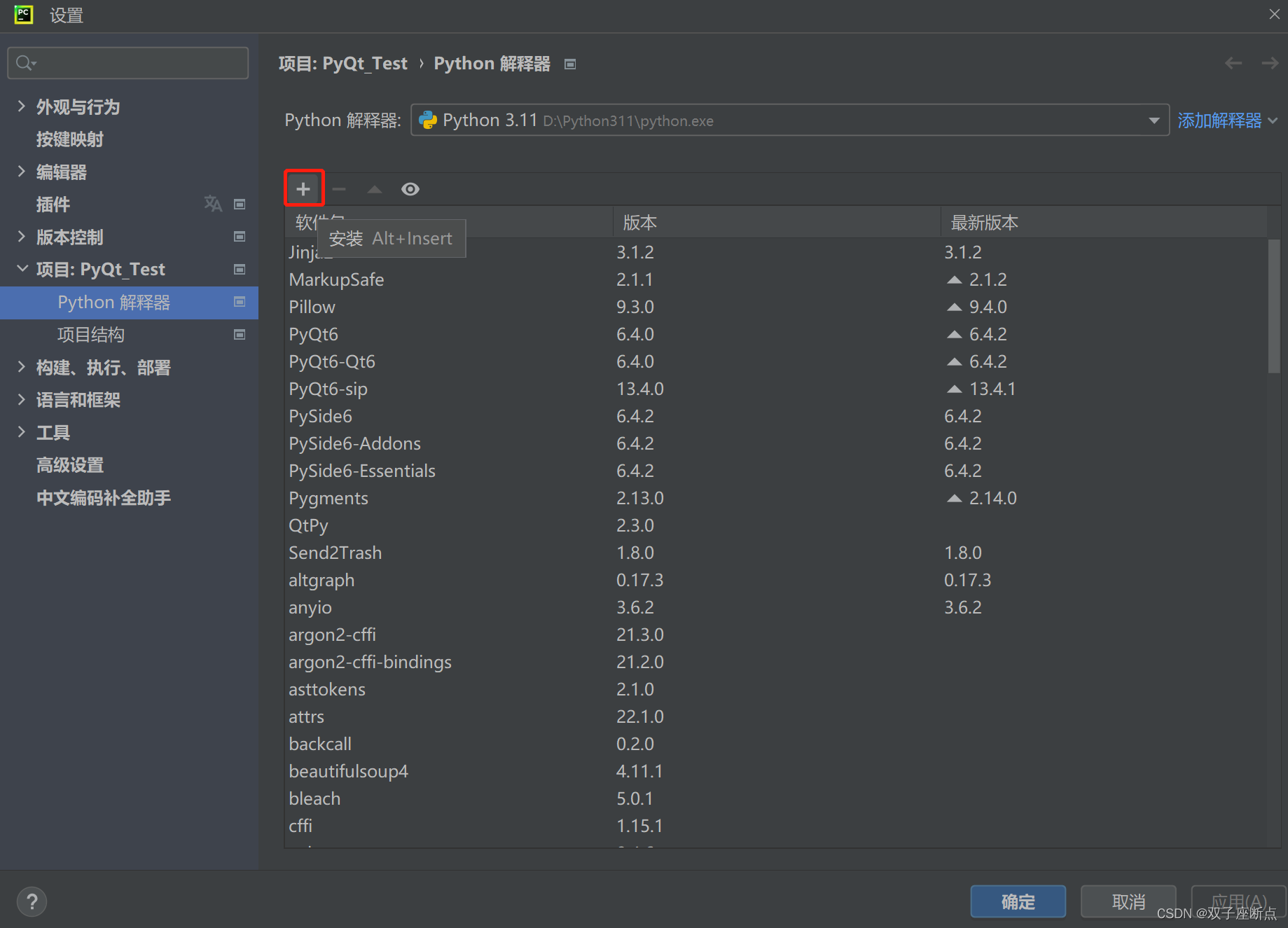The width and height of the screenshot is (1288, 928).
Task: Select the PySide6-Essentials package row
Action: click(x=776, y=471)
